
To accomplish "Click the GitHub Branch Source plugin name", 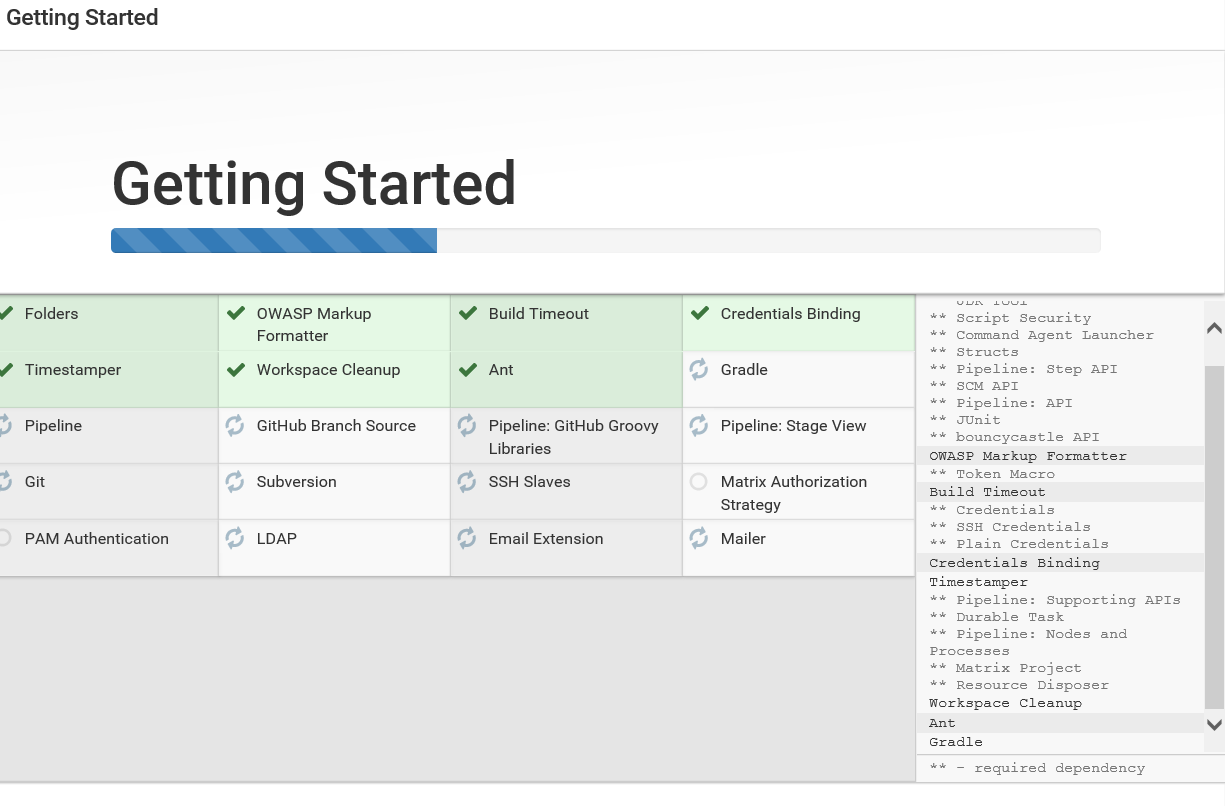I will 336,425.
